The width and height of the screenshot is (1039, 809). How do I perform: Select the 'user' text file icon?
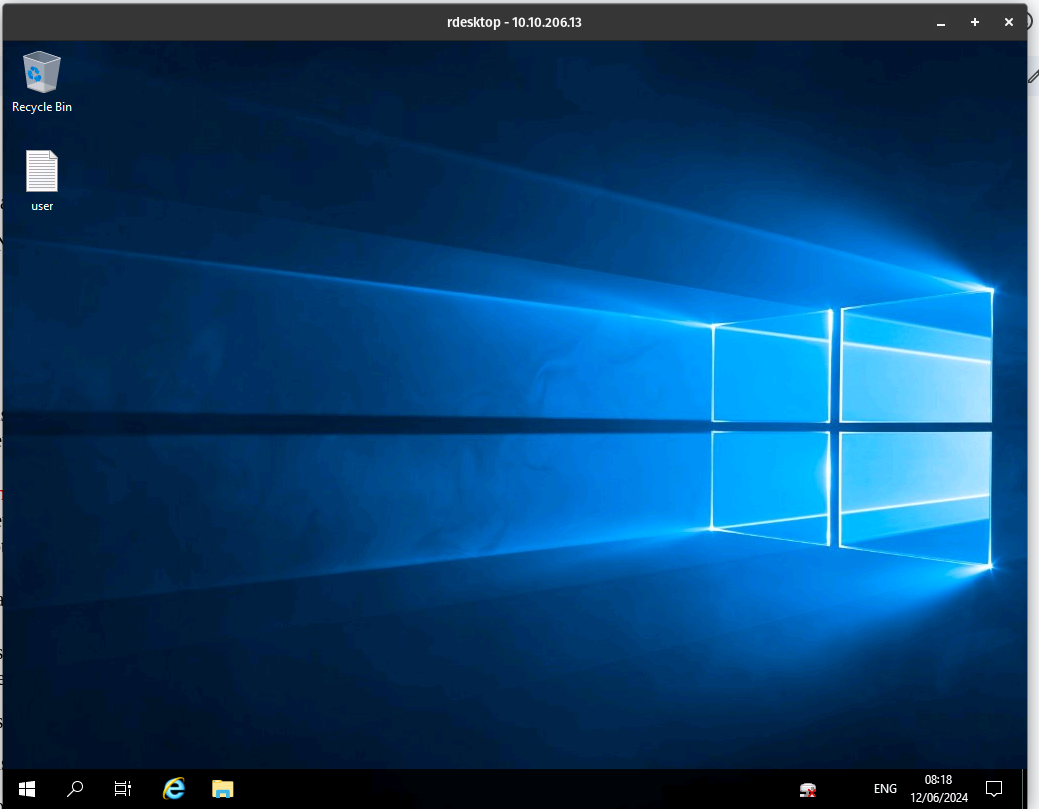[42, 171]
